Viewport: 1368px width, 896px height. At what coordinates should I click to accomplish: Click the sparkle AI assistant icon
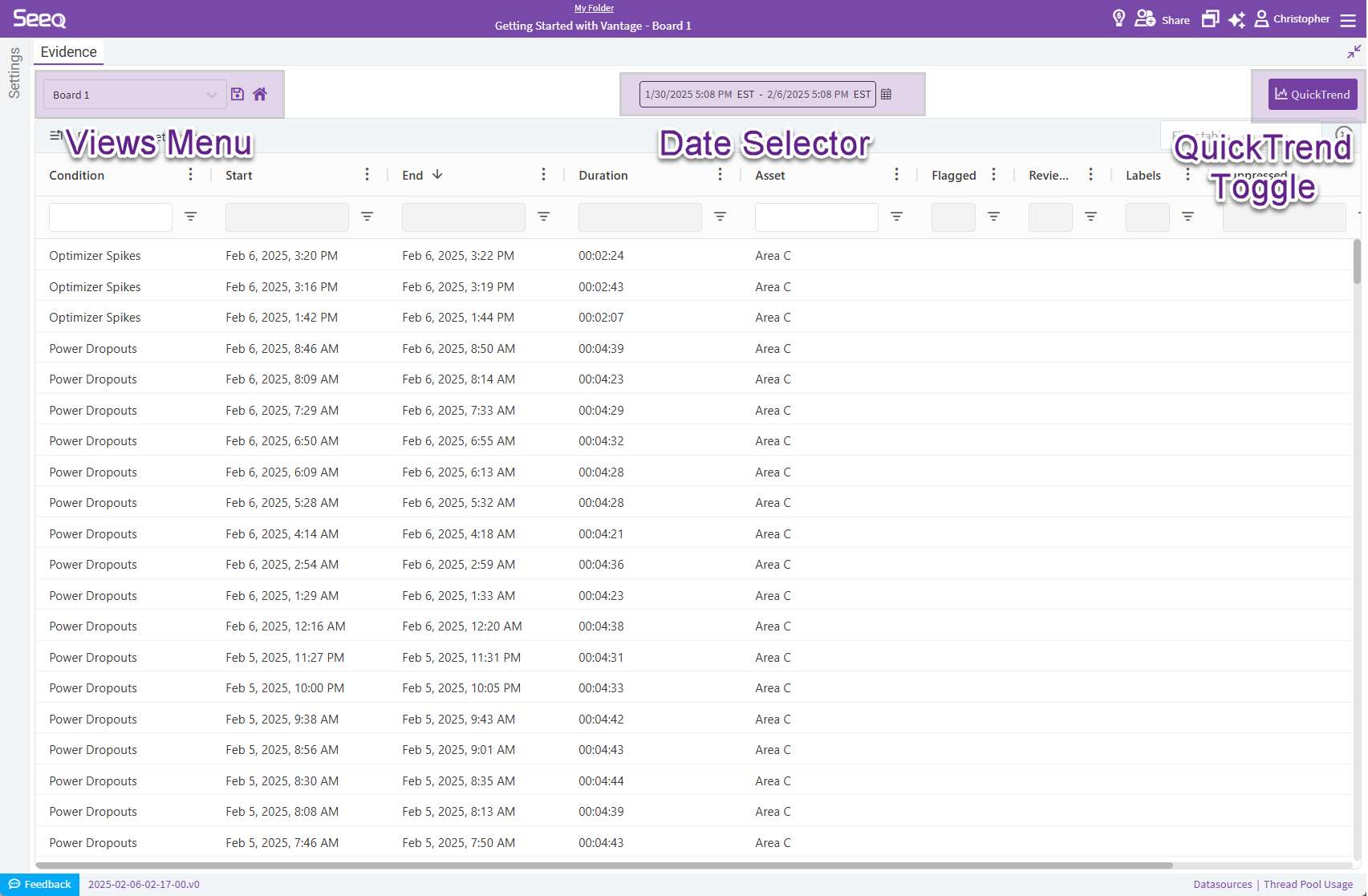tap(1236, 19)
